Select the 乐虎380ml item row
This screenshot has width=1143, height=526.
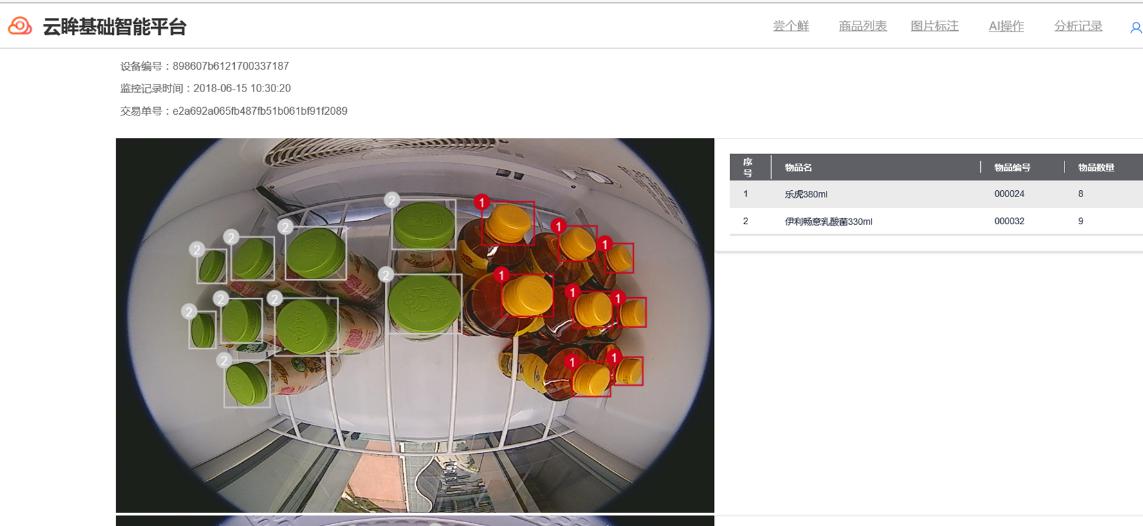coord(936,195)
